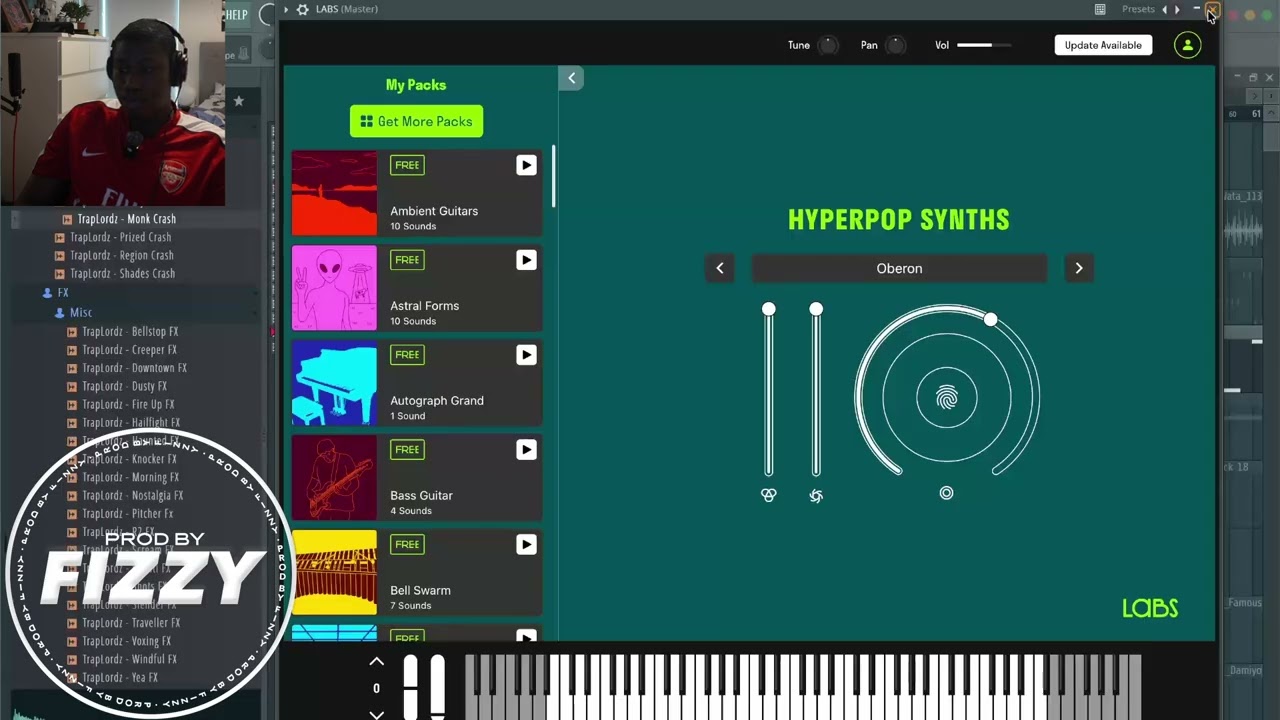Open the Presets menu in LABS title bar

point(1138,9)
